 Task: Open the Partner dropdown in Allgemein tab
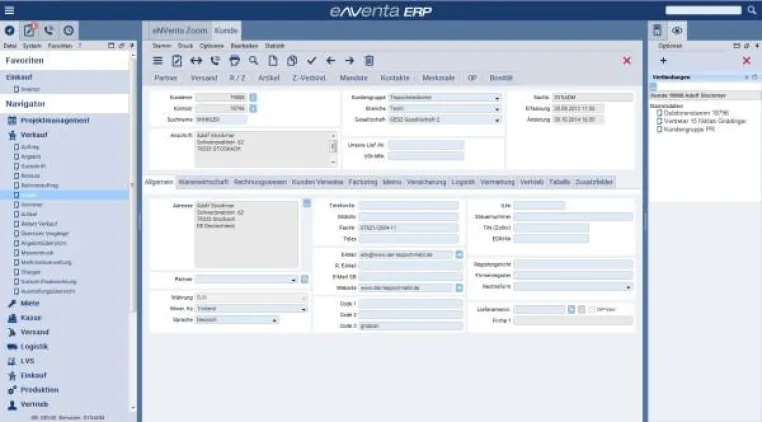(293, 280)
